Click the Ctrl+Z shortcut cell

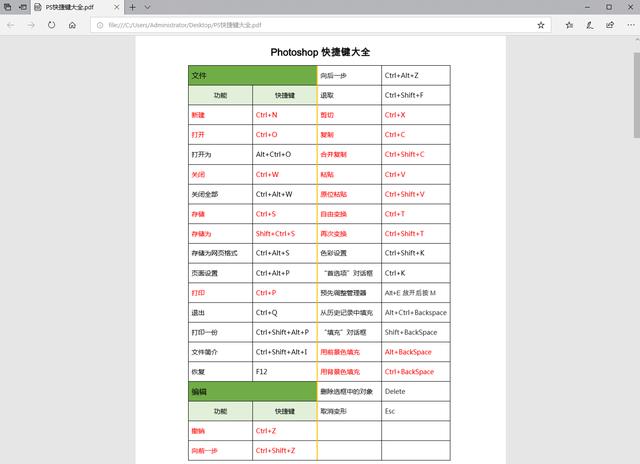284,431
